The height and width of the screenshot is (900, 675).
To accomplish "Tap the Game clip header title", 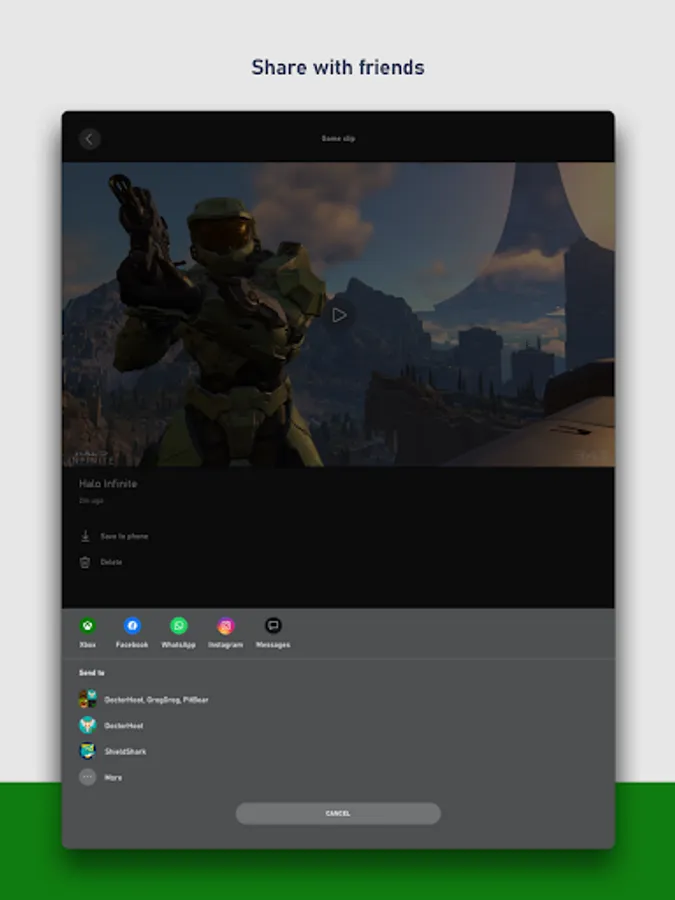I will tap(338, 138).
